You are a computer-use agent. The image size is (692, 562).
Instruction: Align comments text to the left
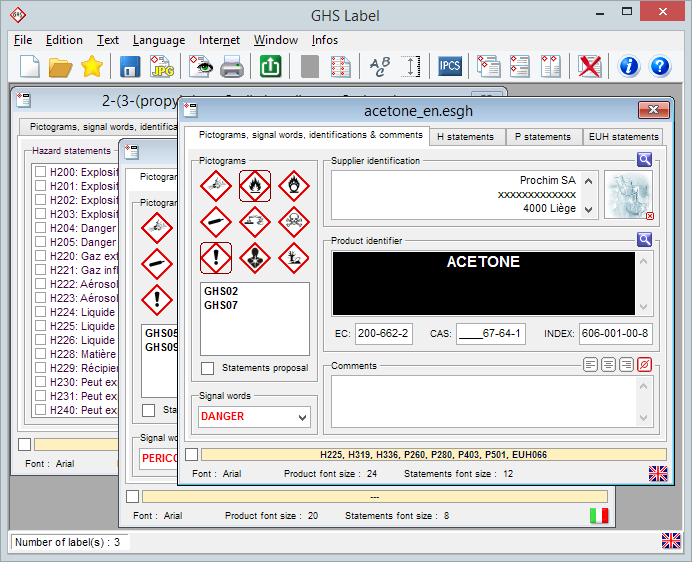[590, 365]
